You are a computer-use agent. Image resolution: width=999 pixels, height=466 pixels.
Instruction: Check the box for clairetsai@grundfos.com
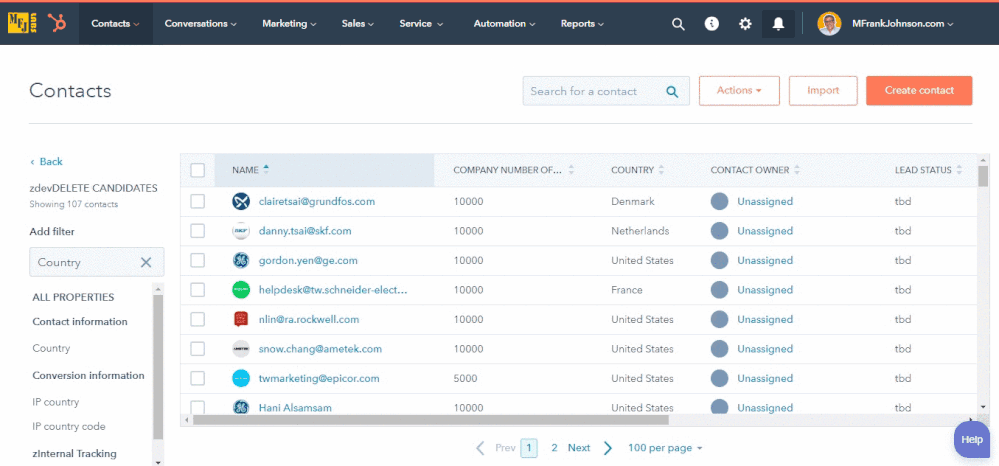click(x=198, y=201)
